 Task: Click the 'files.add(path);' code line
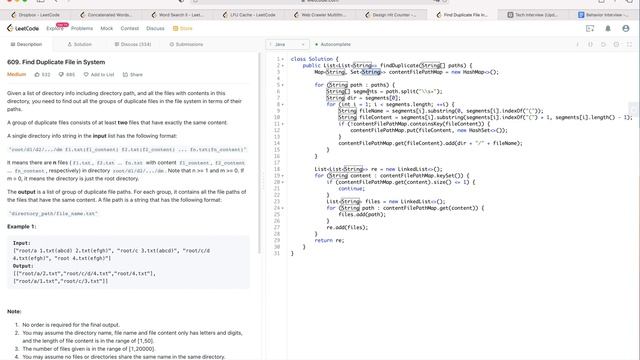[362, 214]
